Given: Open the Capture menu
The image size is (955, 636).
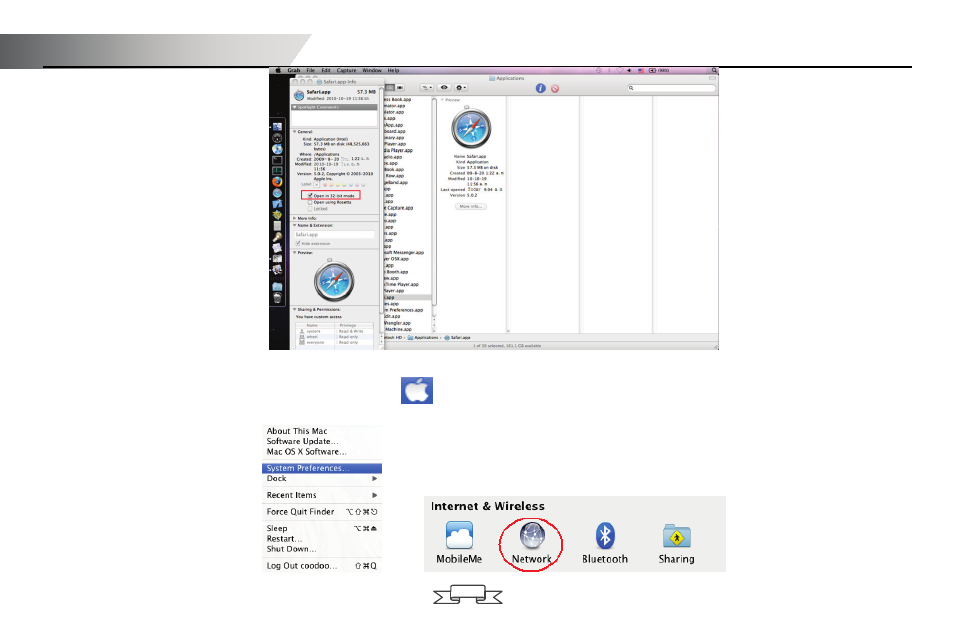Looking at the screenshot, I should (347, 70).
